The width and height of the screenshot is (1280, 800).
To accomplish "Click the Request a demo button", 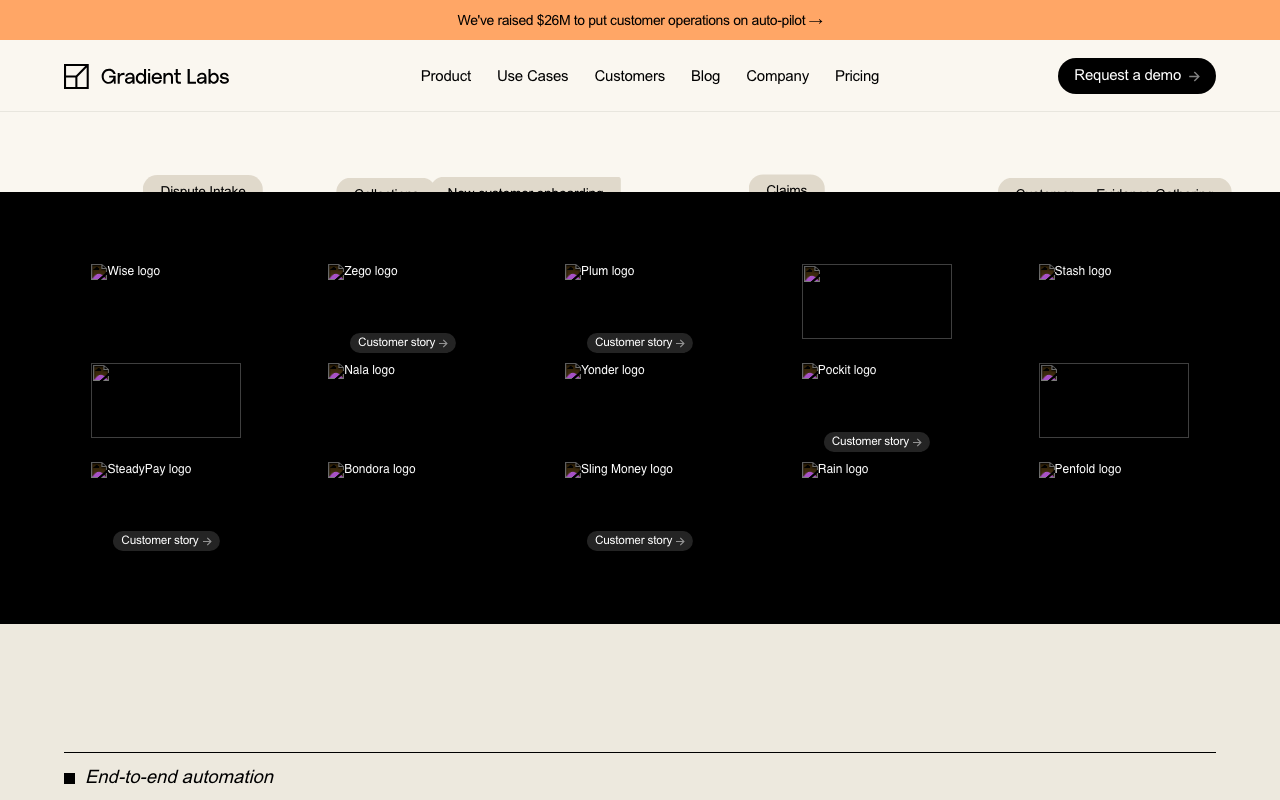I will pos(1137,76).
